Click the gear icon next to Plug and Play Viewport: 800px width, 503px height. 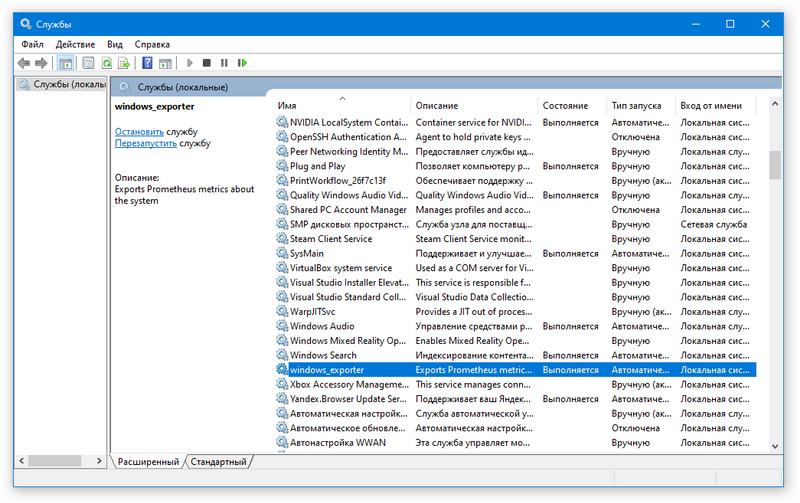pyautogui.click(x=282, y=166)
